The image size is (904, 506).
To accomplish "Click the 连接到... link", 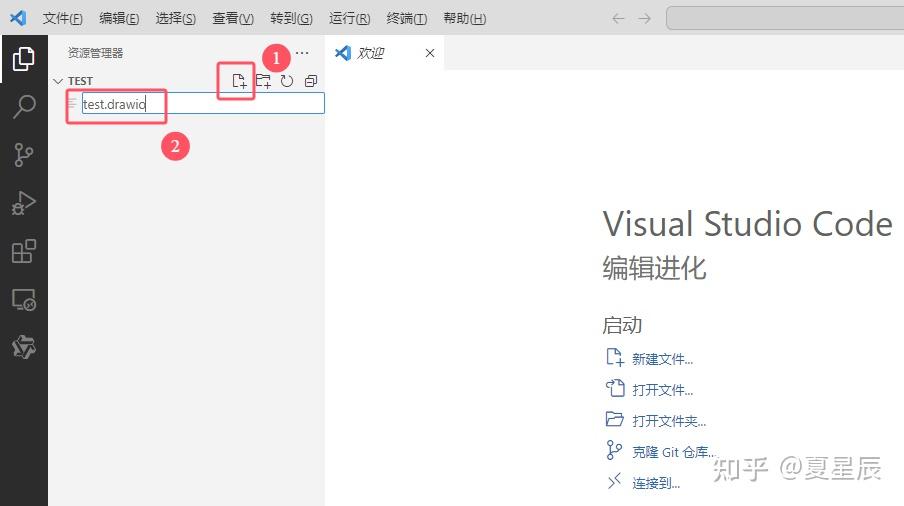I will pos(656,483).
